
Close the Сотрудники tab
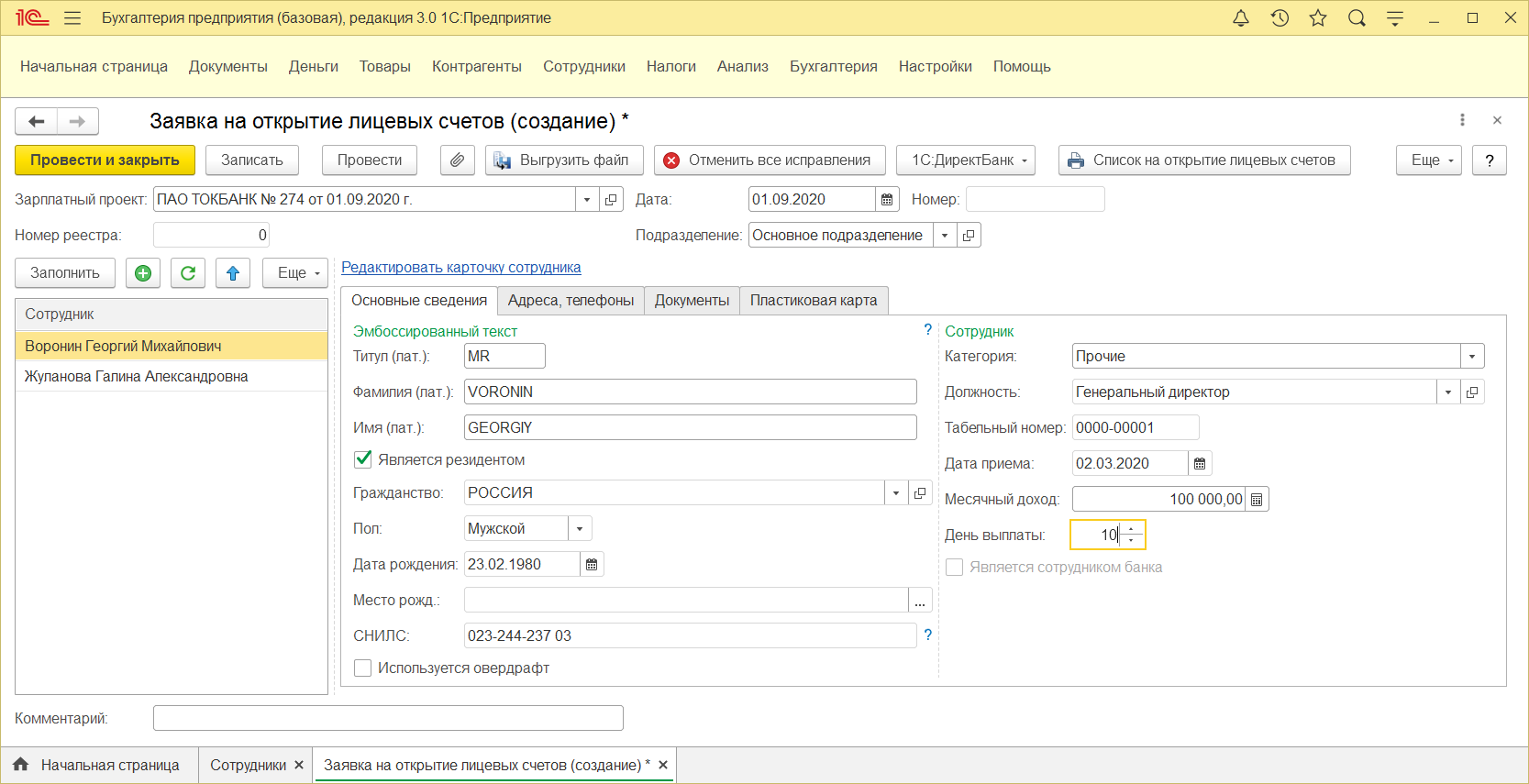point(299,766)
